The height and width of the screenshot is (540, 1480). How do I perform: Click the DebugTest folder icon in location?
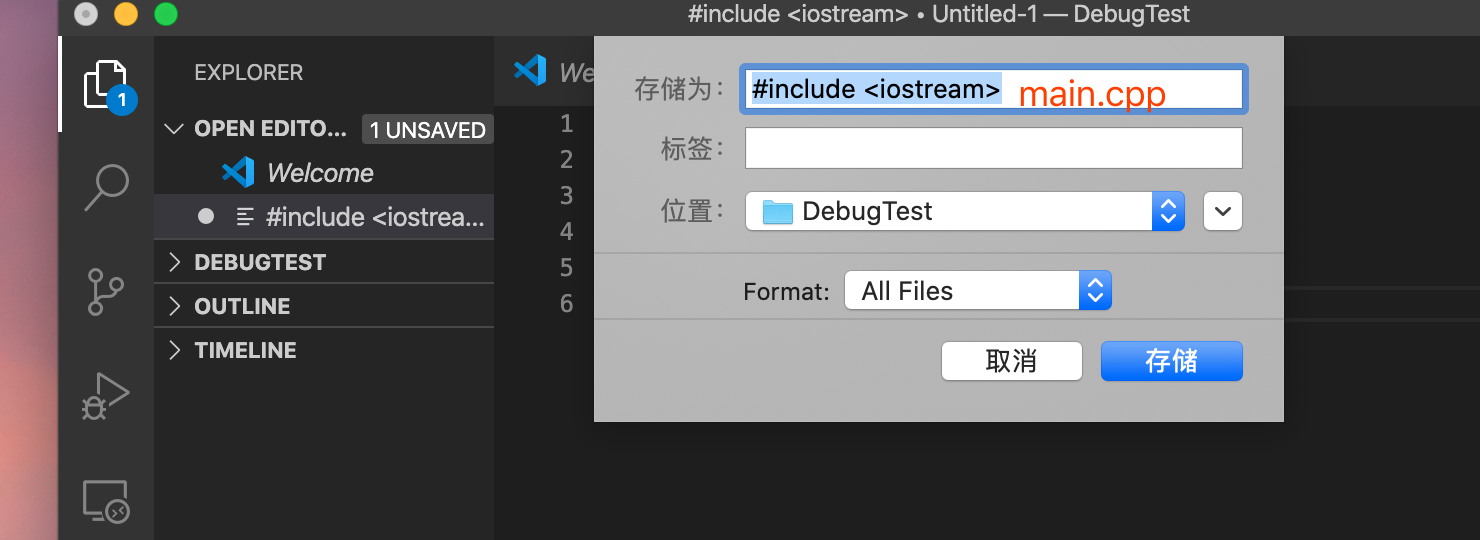(x=777, y=212)
